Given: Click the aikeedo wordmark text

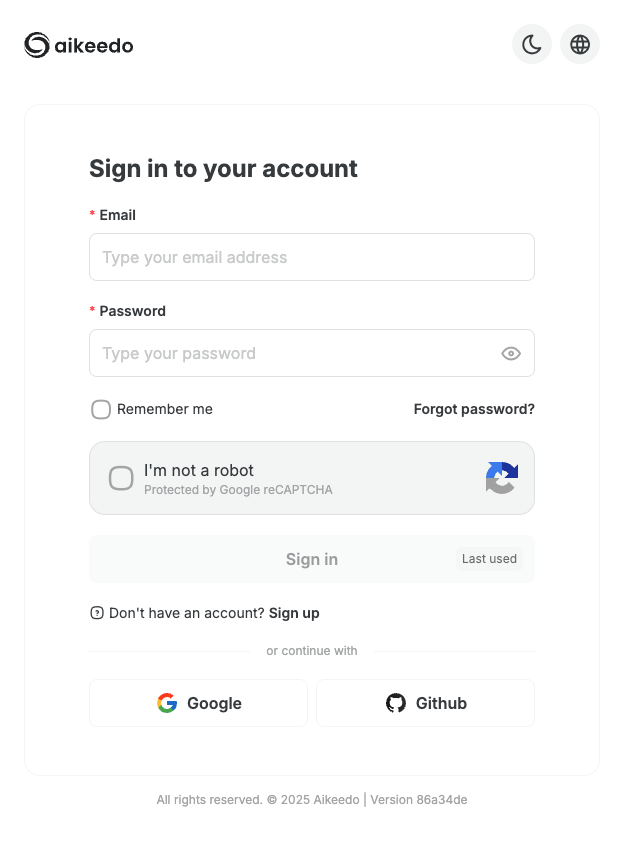Looking at the screenshot, I should (94, 45).
